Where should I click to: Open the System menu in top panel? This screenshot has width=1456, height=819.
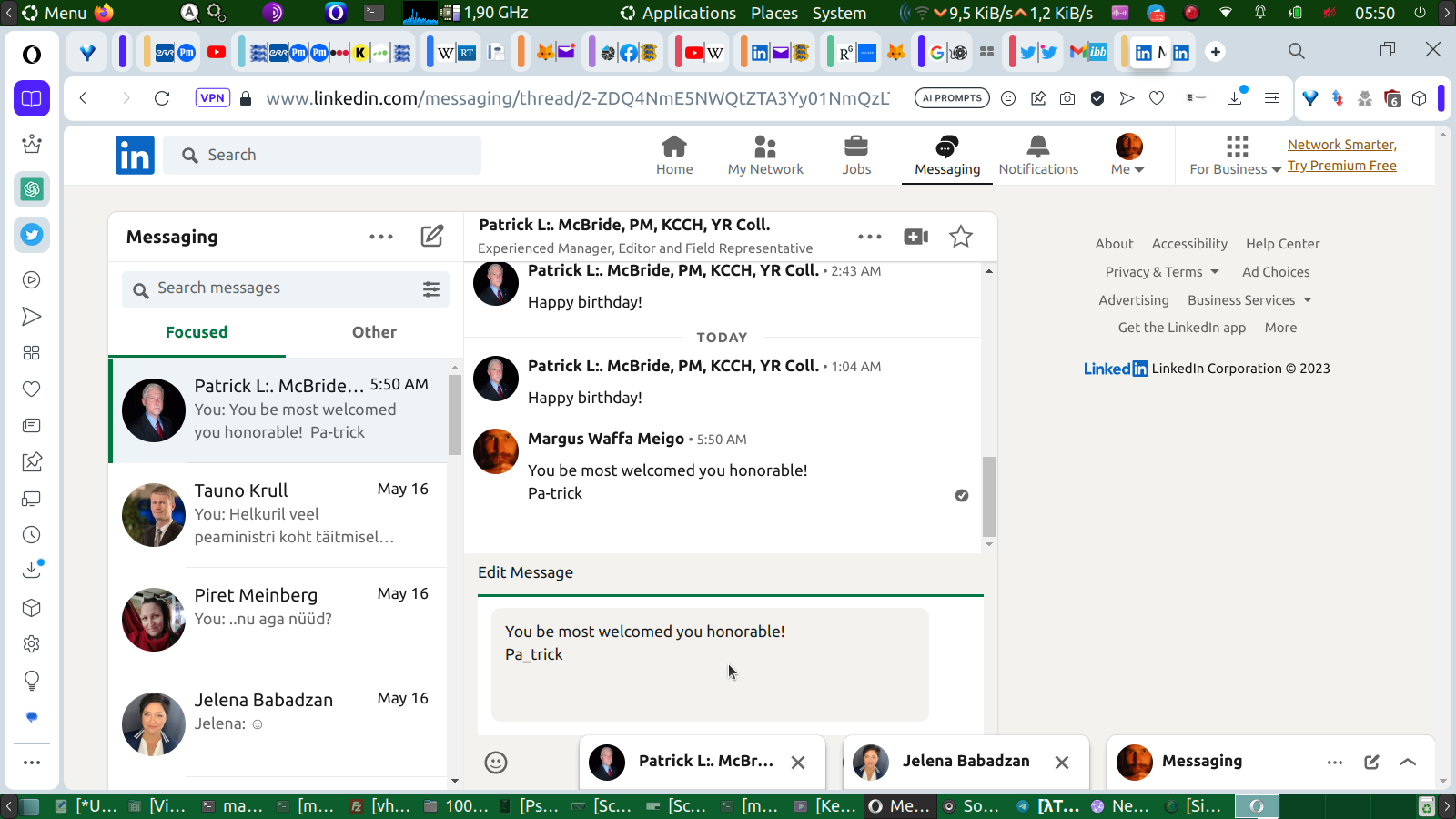839,13
